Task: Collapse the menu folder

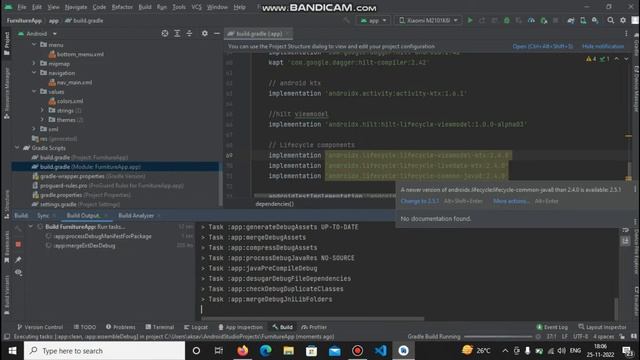Action: point(34,44)
